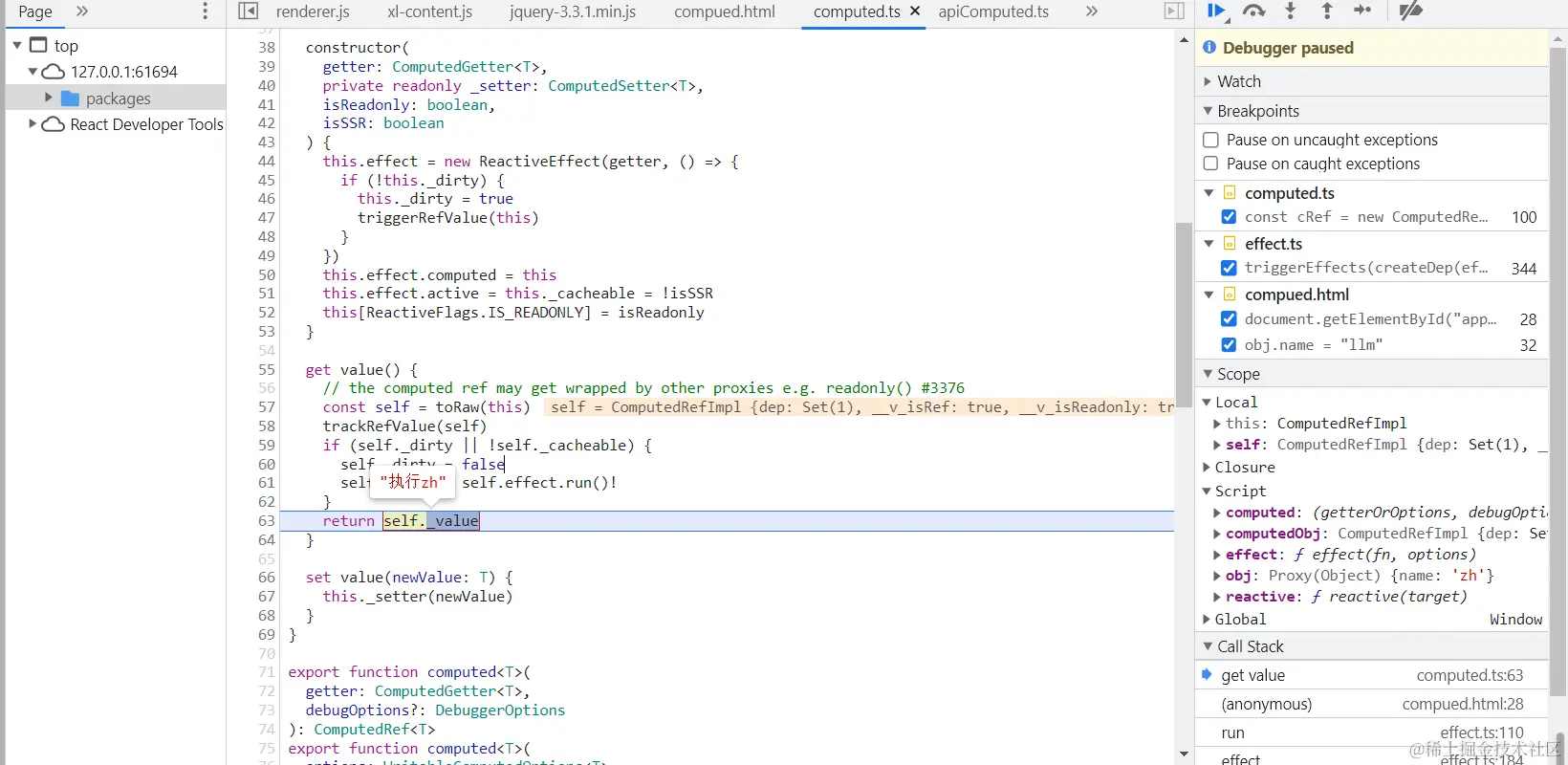This screenshot has height=765, width=1568.
Task: Hide the file navigator pane icon
Action: coord(248,11)
